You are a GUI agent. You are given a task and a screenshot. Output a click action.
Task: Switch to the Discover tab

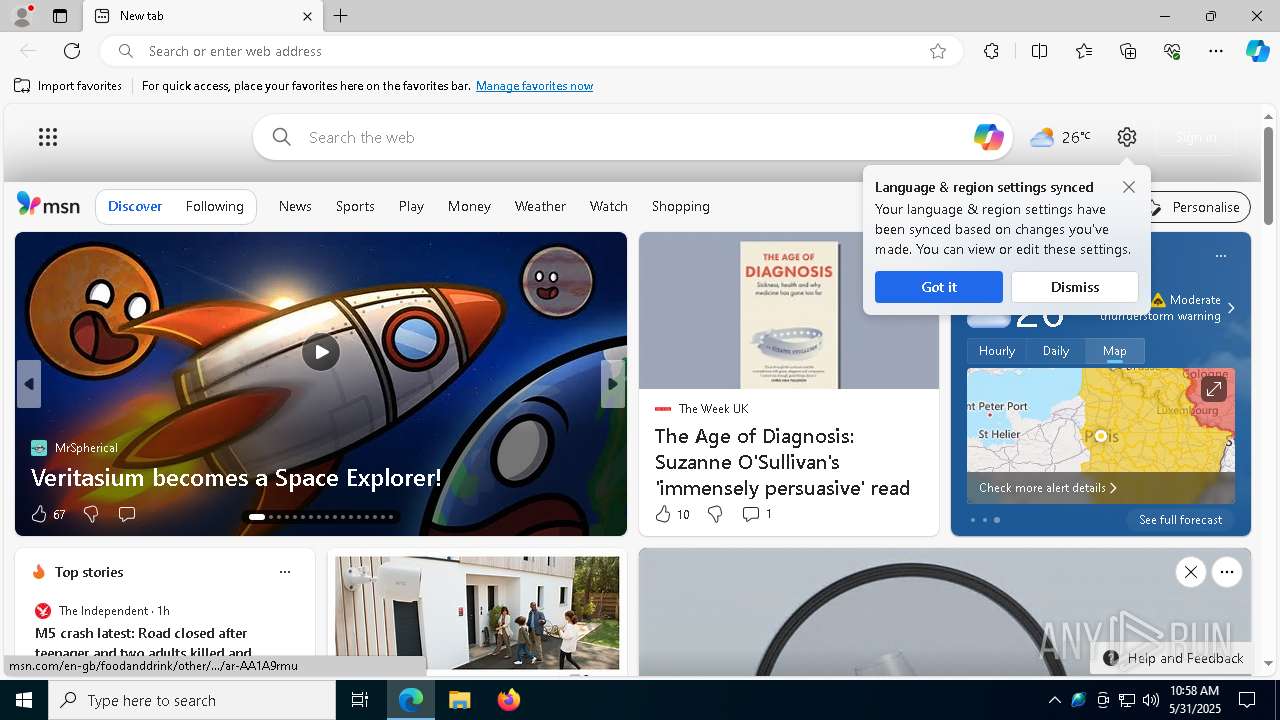tap(135, 206)
